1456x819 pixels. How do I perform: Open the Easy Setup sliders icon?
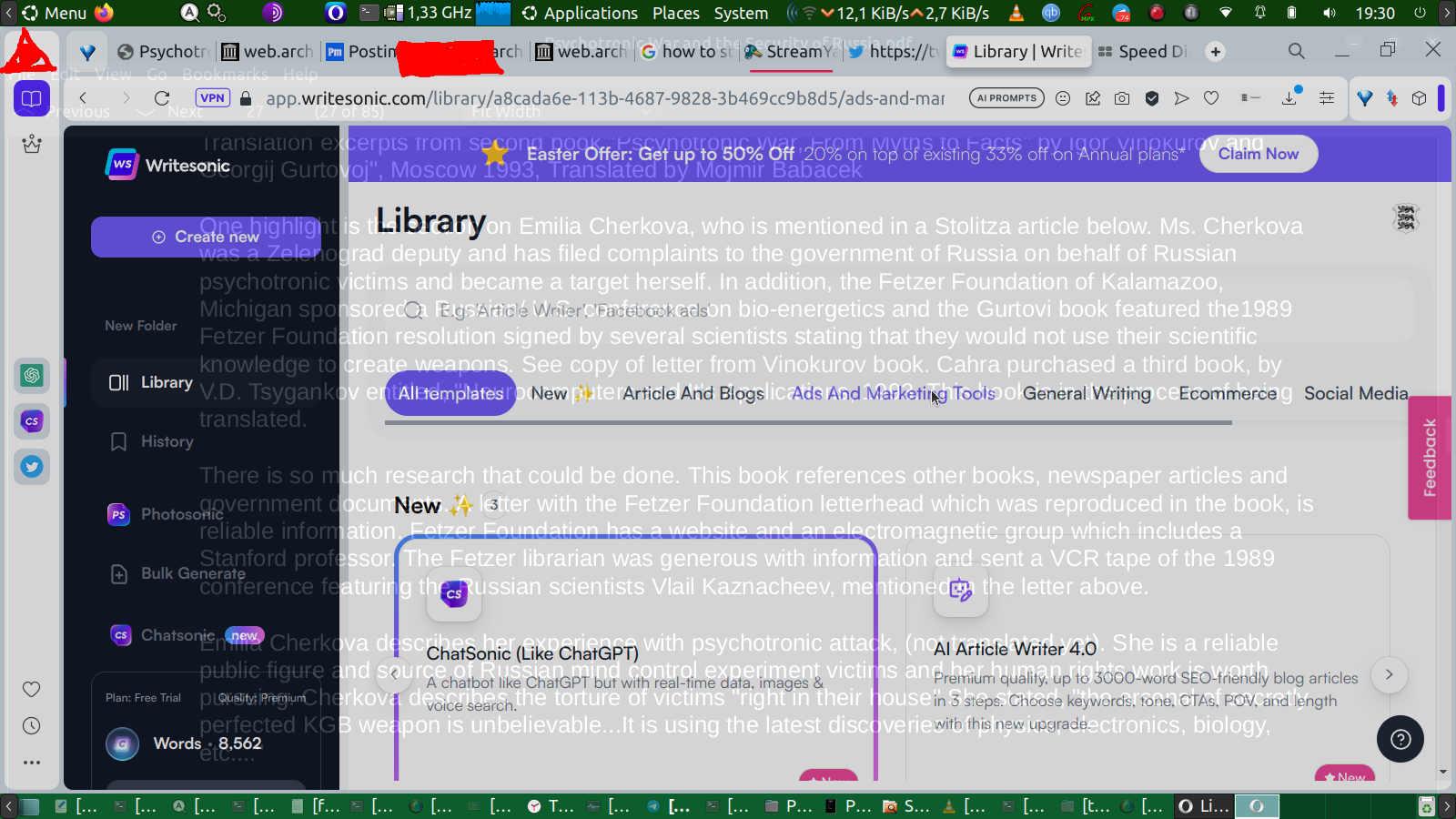pos(1327,98)
